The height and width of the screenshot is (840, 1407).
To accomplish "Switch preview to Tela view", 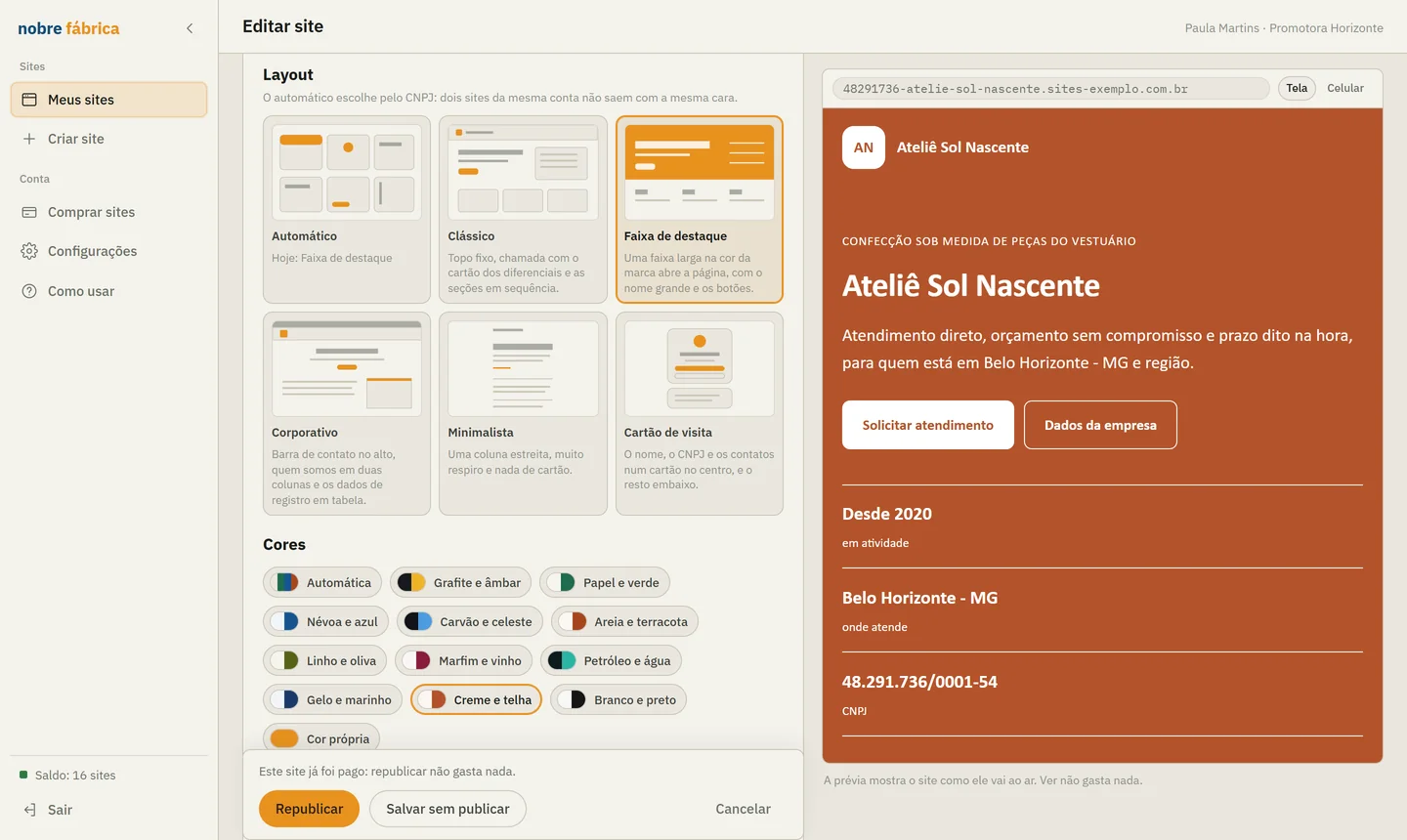I will click(1297, 88).
